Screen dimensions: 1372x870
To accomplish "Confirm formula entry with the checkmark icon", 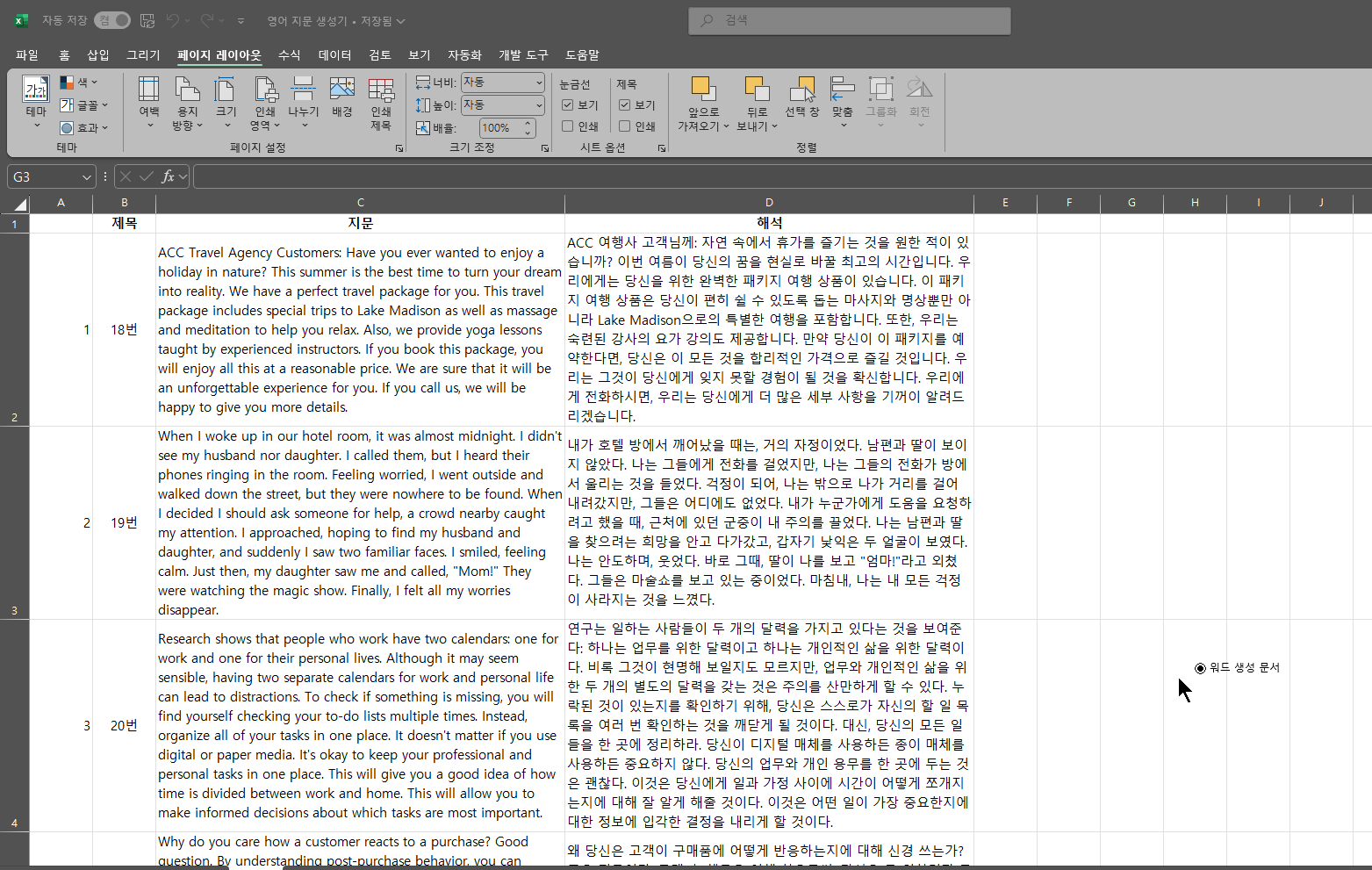I will [x=147, y=176].
